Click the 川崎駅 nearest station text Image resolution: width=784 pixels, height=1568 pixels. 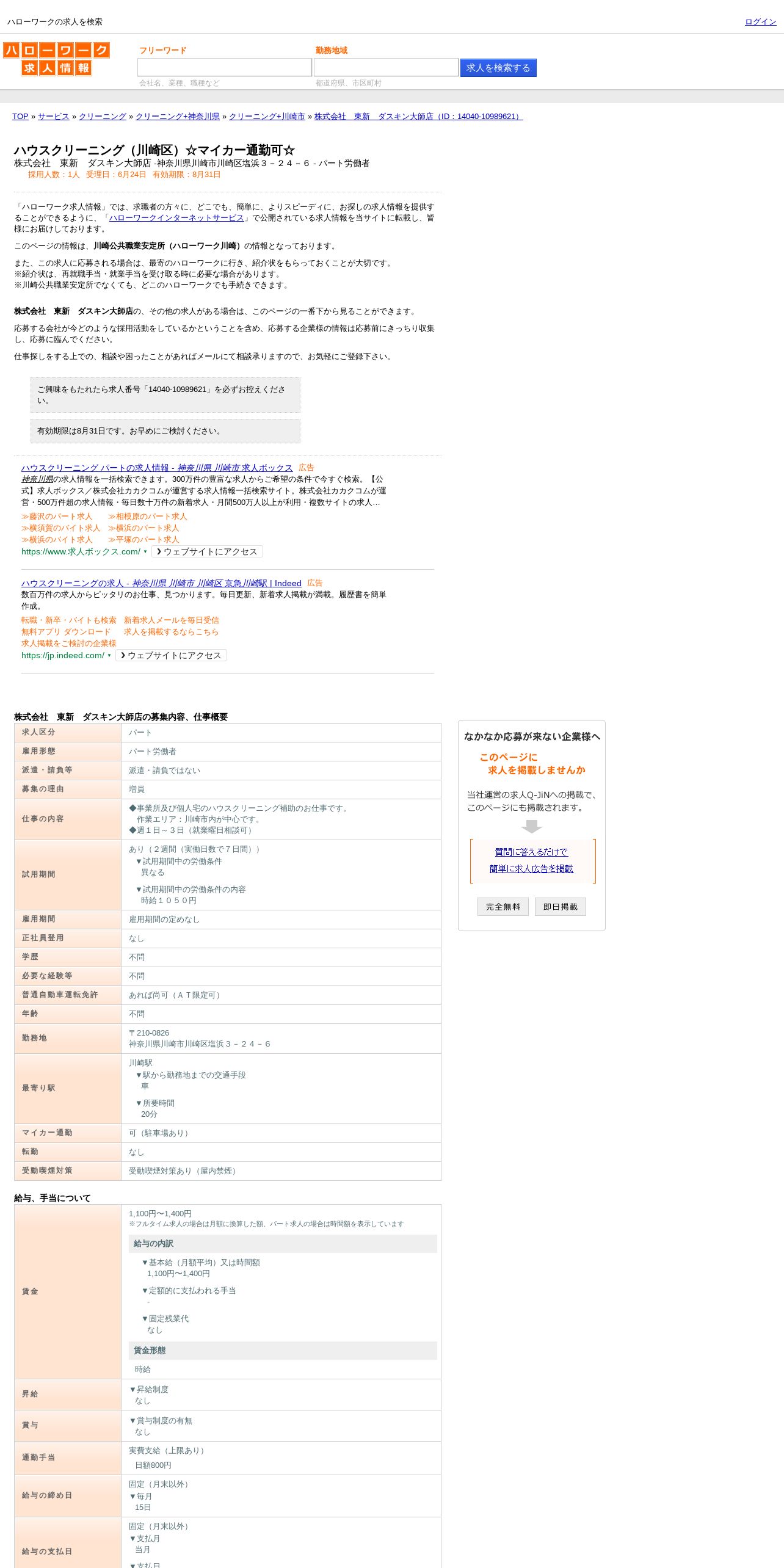(x=140, y=1063)
